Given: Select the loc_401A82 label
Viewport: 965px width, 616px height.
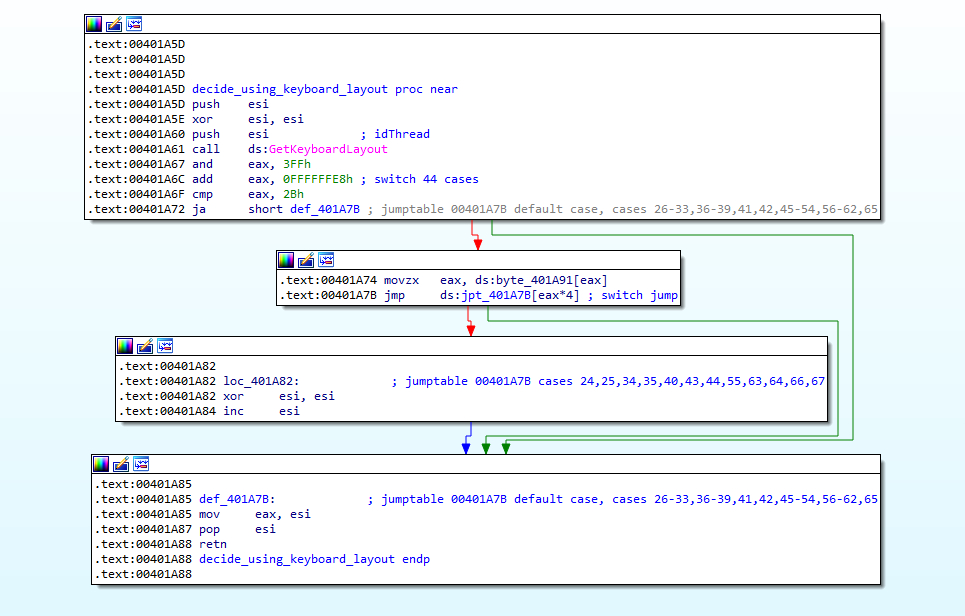Looking at the screenshot, I should tap(261, 381).
